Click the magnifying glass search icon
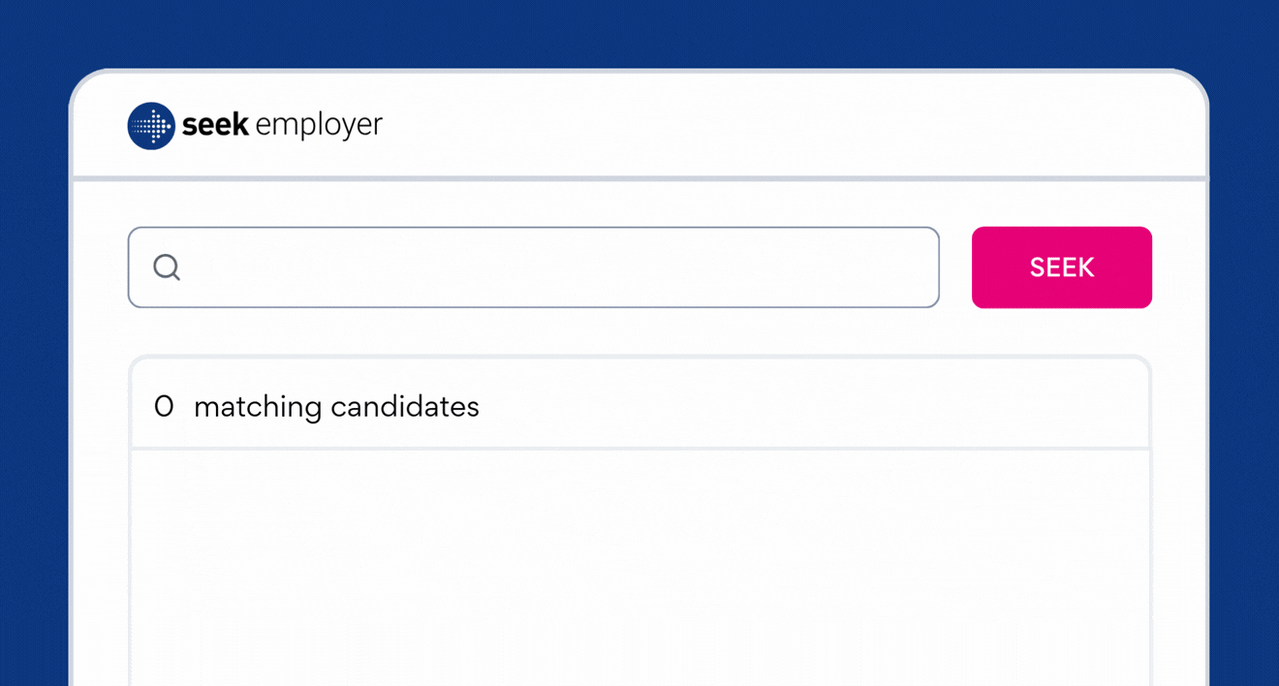The width and height of the screenshot is (1279, 686). click(x=167, y=267)
